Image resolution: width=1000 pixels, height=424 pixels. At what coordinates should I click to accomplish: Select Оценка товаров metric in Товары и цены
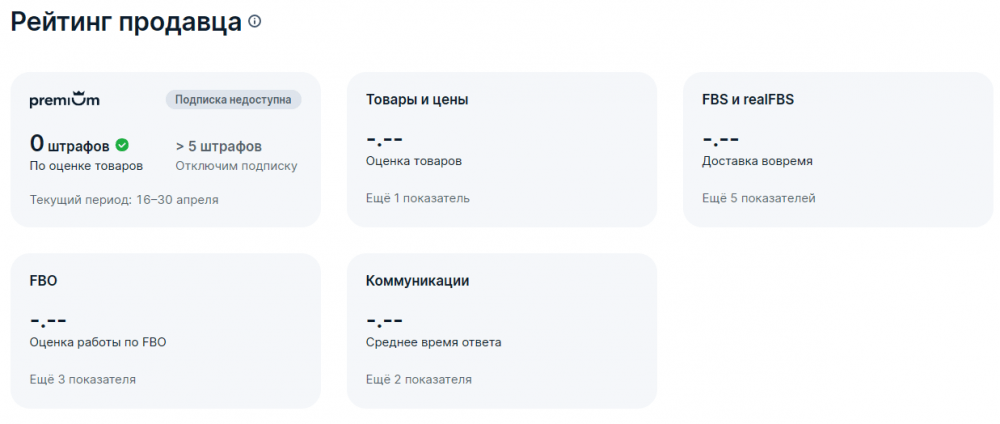pos(414,160)
